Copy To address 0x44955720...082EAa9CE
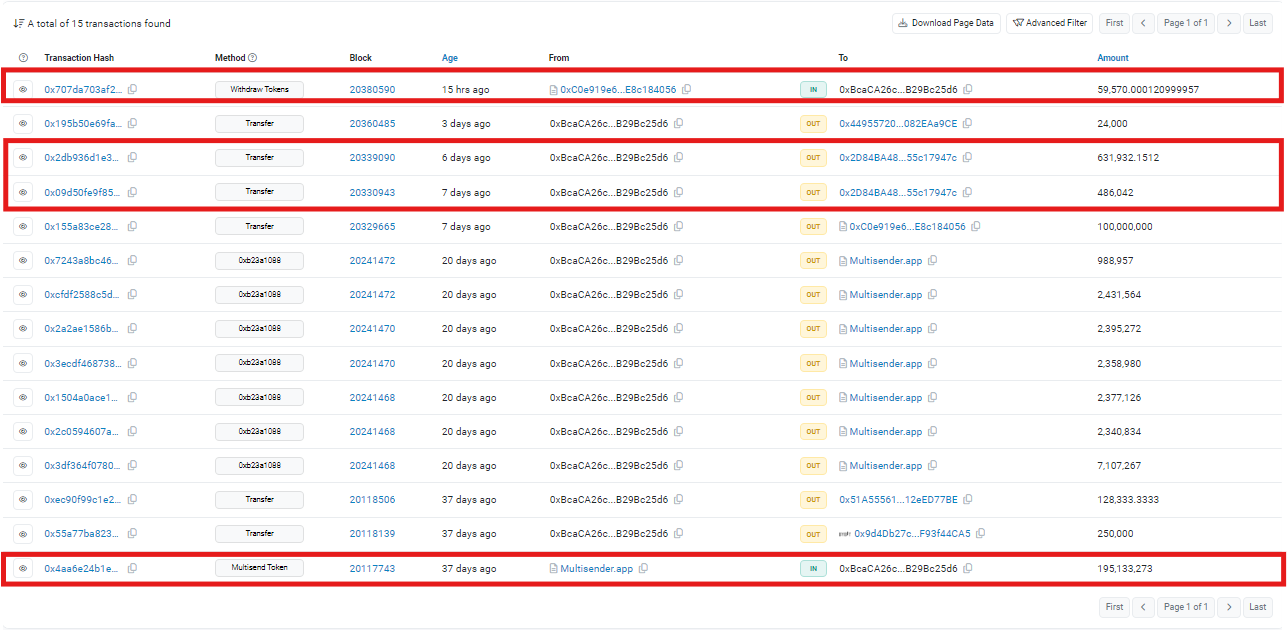This screenshot has width=1287, height=630. (x=968, y=123)
